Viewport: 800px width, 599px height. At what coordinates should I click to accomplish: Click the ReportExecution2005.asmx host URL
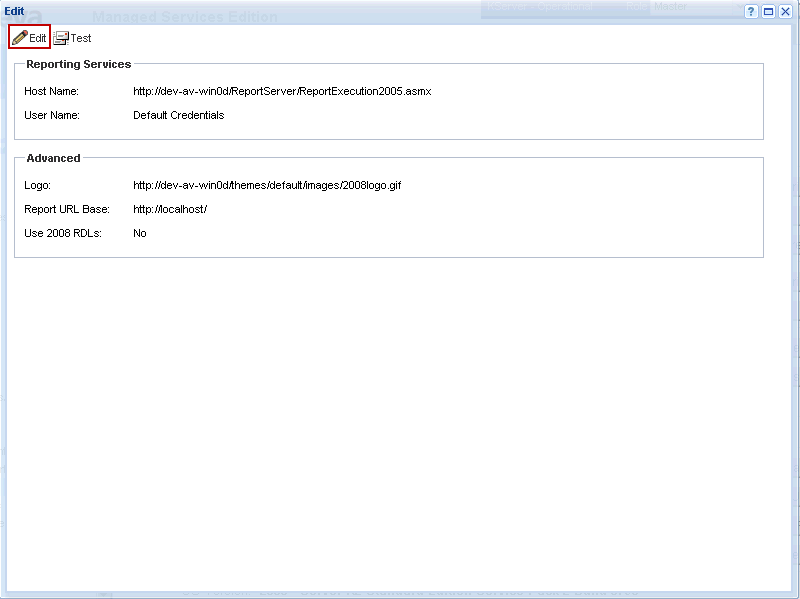point(282,91)
